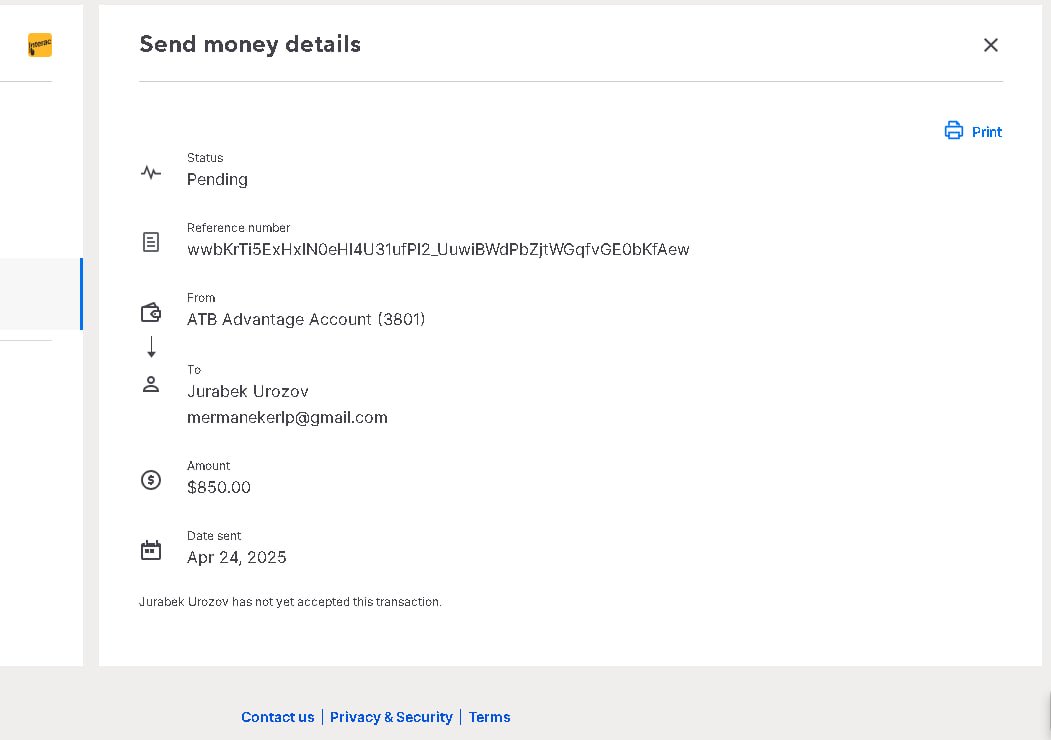Viewport: 1051px width, 740px height.
Task: Select the highlighted item in left sidebar
Action: (x=40, y=294)
